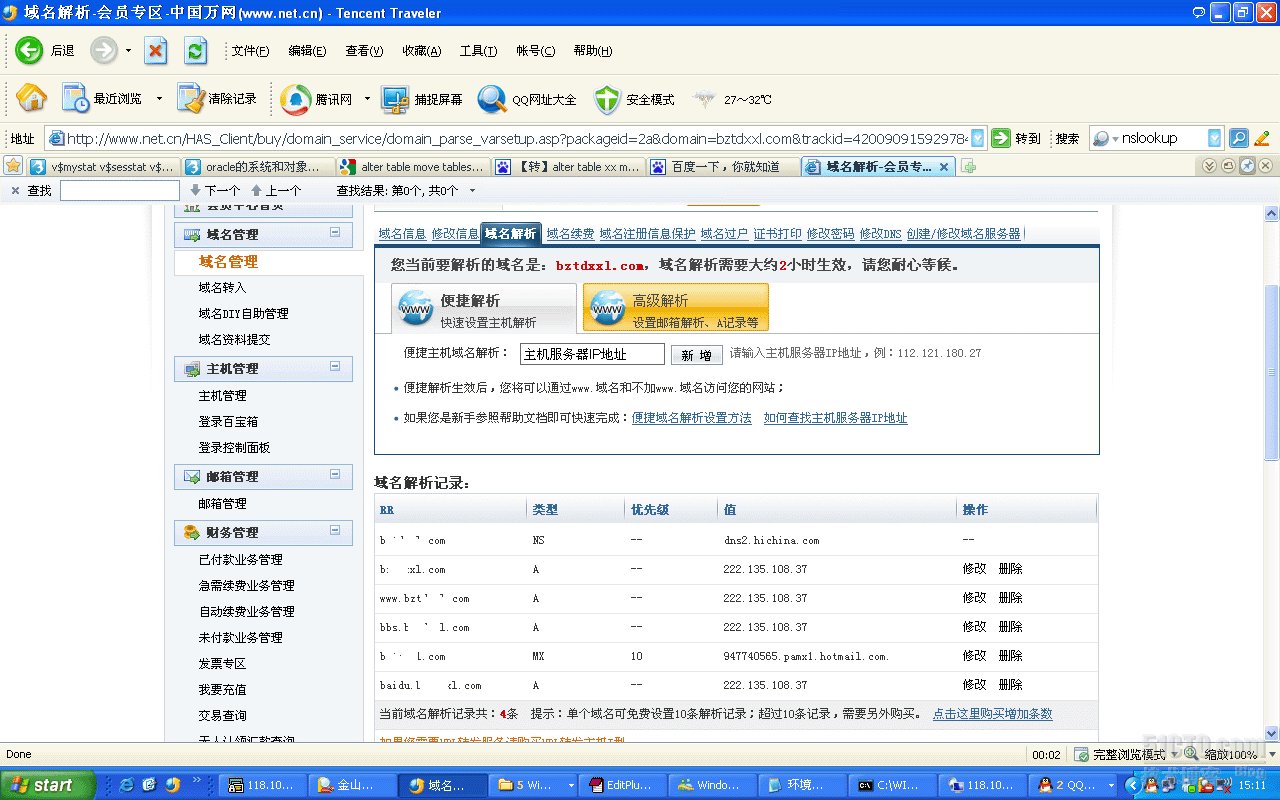Switch to alter table move tables tab
This screenshot has width=1280, height=800.
pos(413,167)
